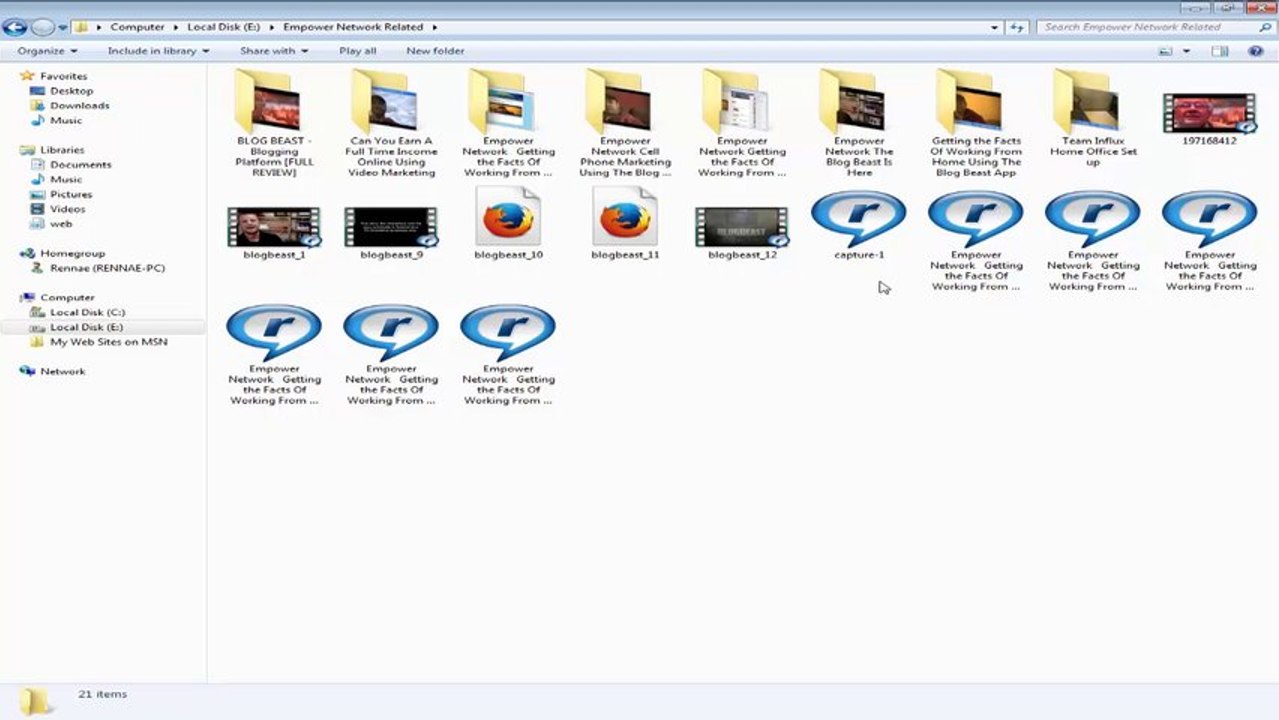
Task: Select Libraries in the navigation pane
Action: point(62,150)
